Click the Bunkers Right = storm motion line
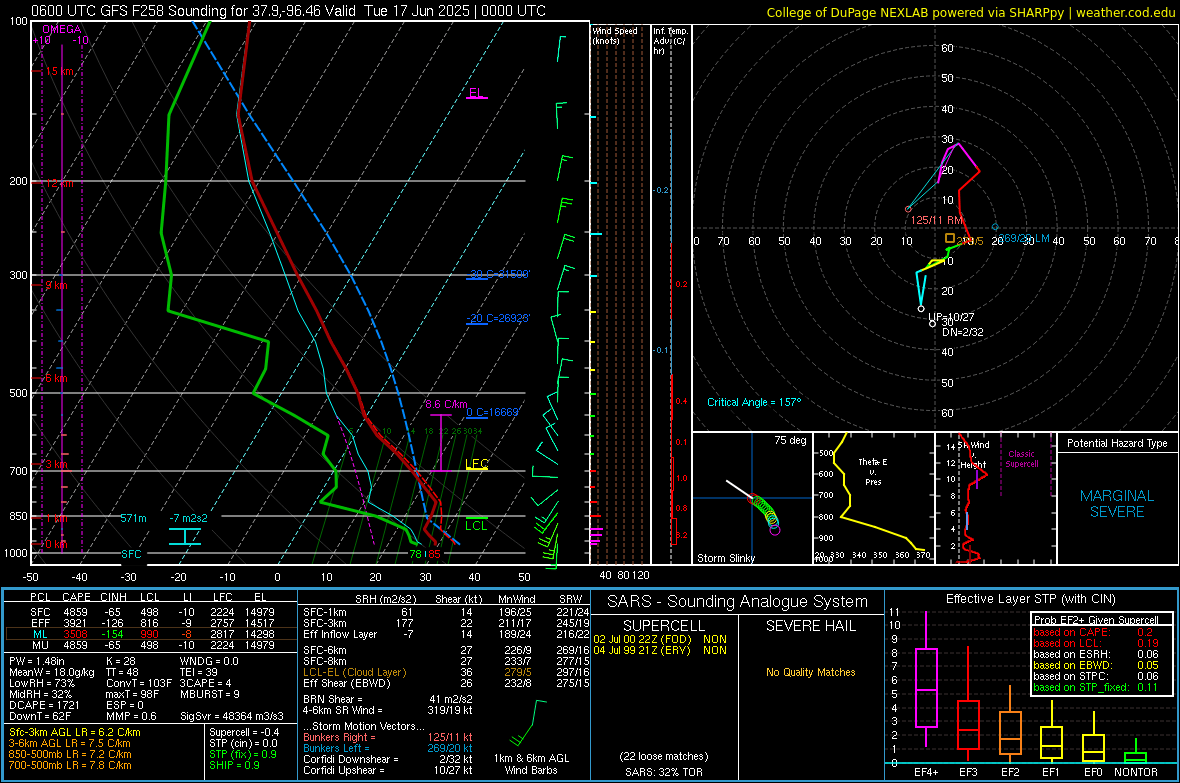 coord(388,737)
